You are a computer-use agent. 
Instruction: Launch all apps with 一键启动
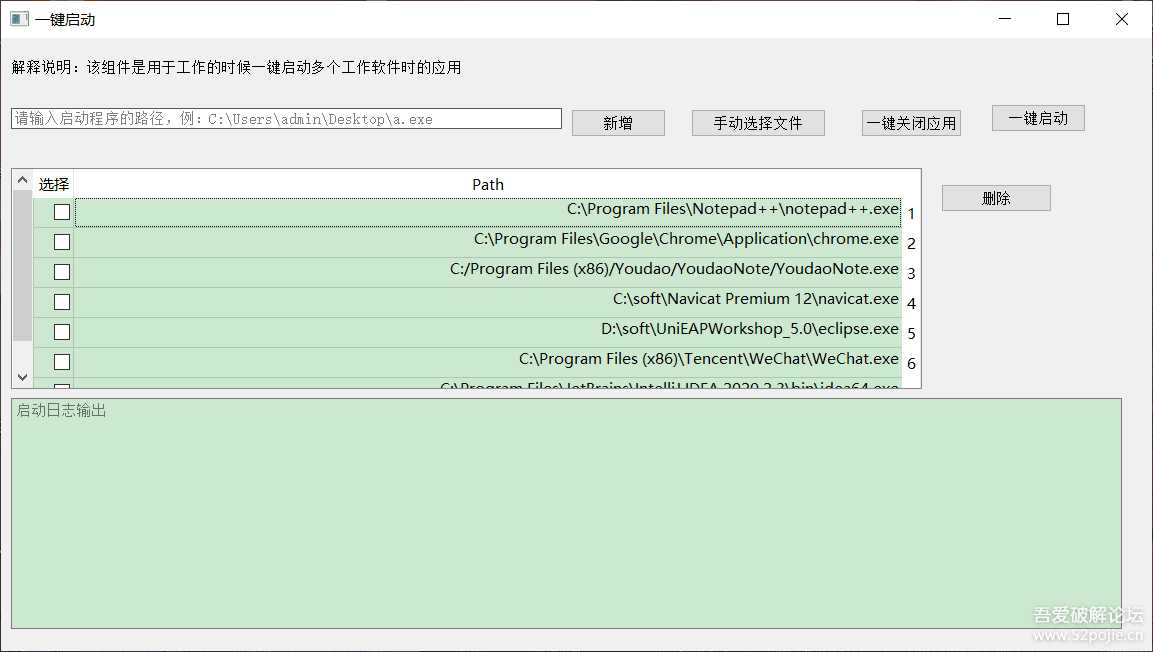click(x=1038, y=118)
